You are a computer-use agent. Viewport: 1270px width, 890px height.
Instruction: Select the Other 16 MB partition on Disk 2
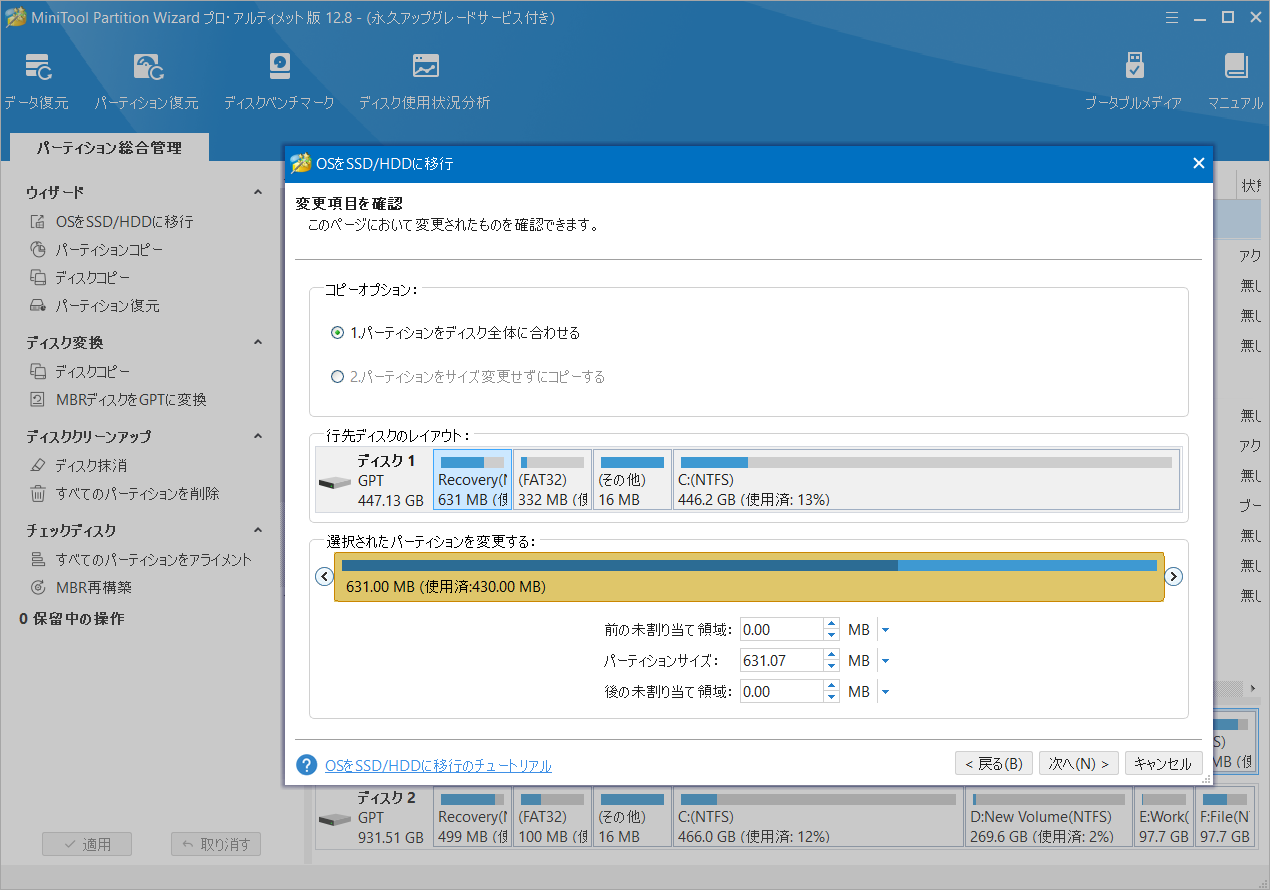point(632,817)
